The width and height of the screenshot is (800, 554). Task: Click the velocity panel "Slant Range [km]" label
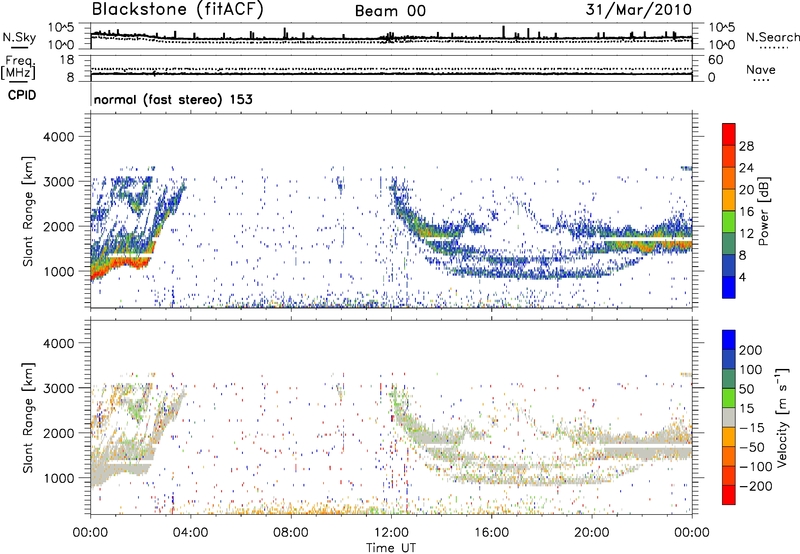point(28,418)
